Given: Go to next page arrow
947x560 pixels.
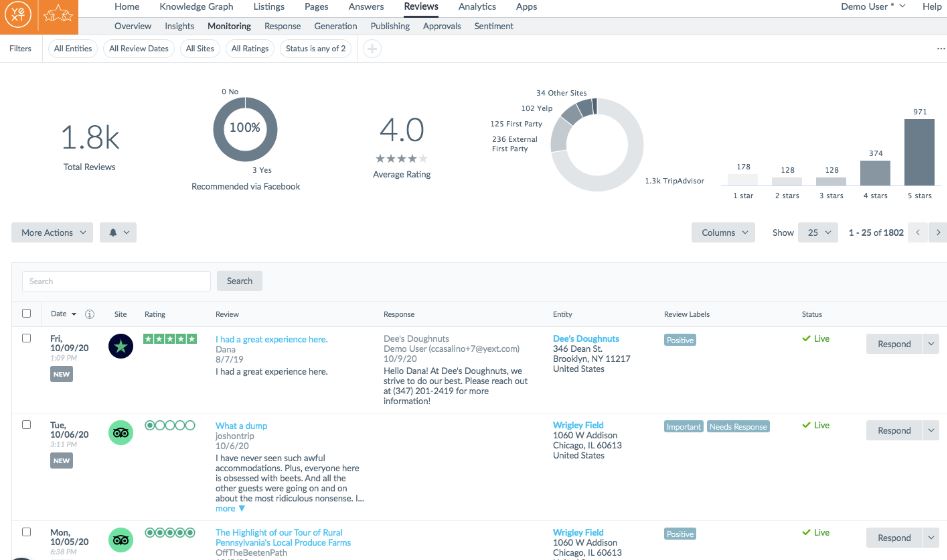Looking at the screenshot, I should 938,233.
